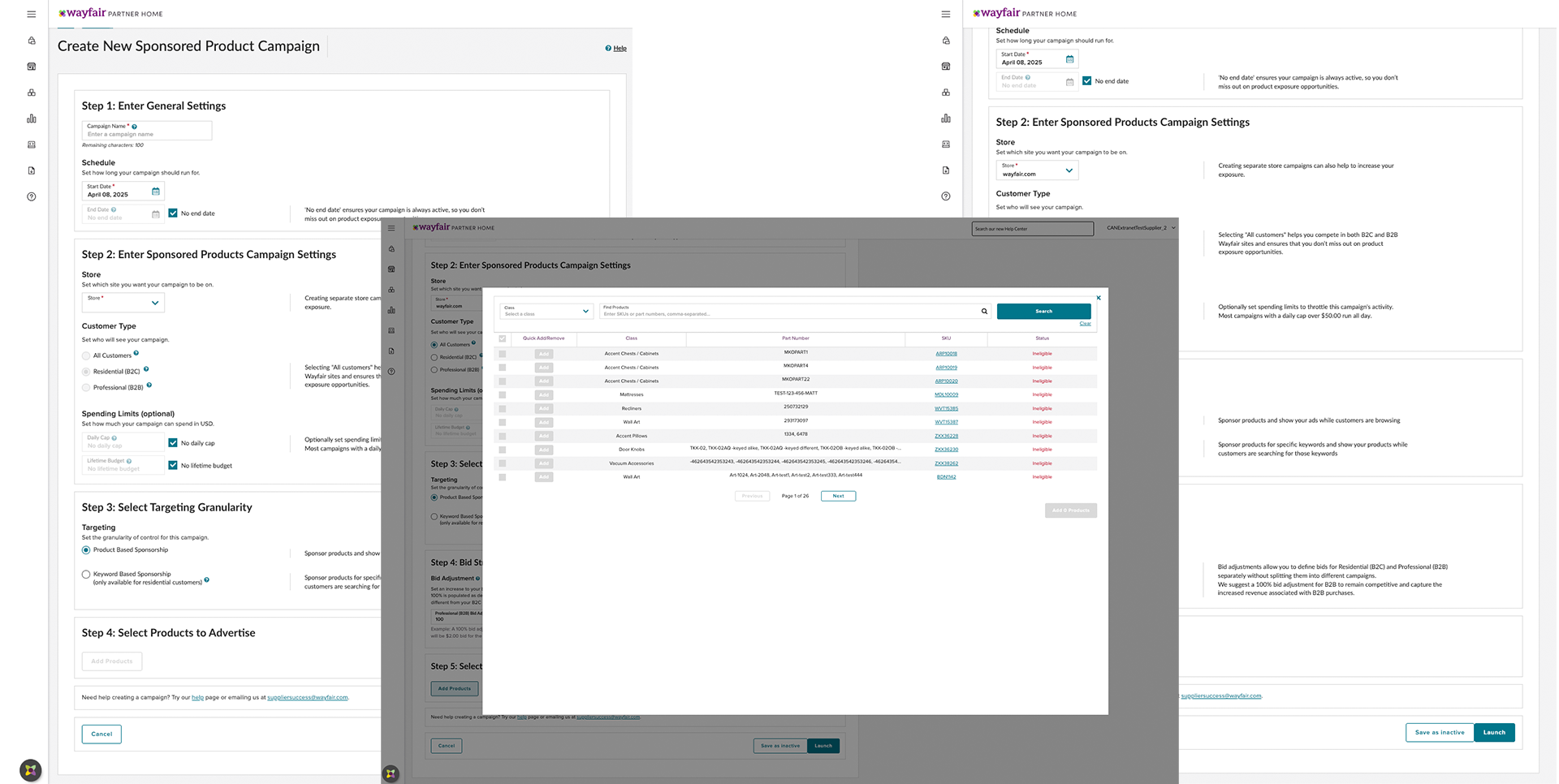Image resolution: width=1559 pixels, height=784 pixels.
Task: Open the Help question mark icon in sidebar
Action: [x=31, y=196]
